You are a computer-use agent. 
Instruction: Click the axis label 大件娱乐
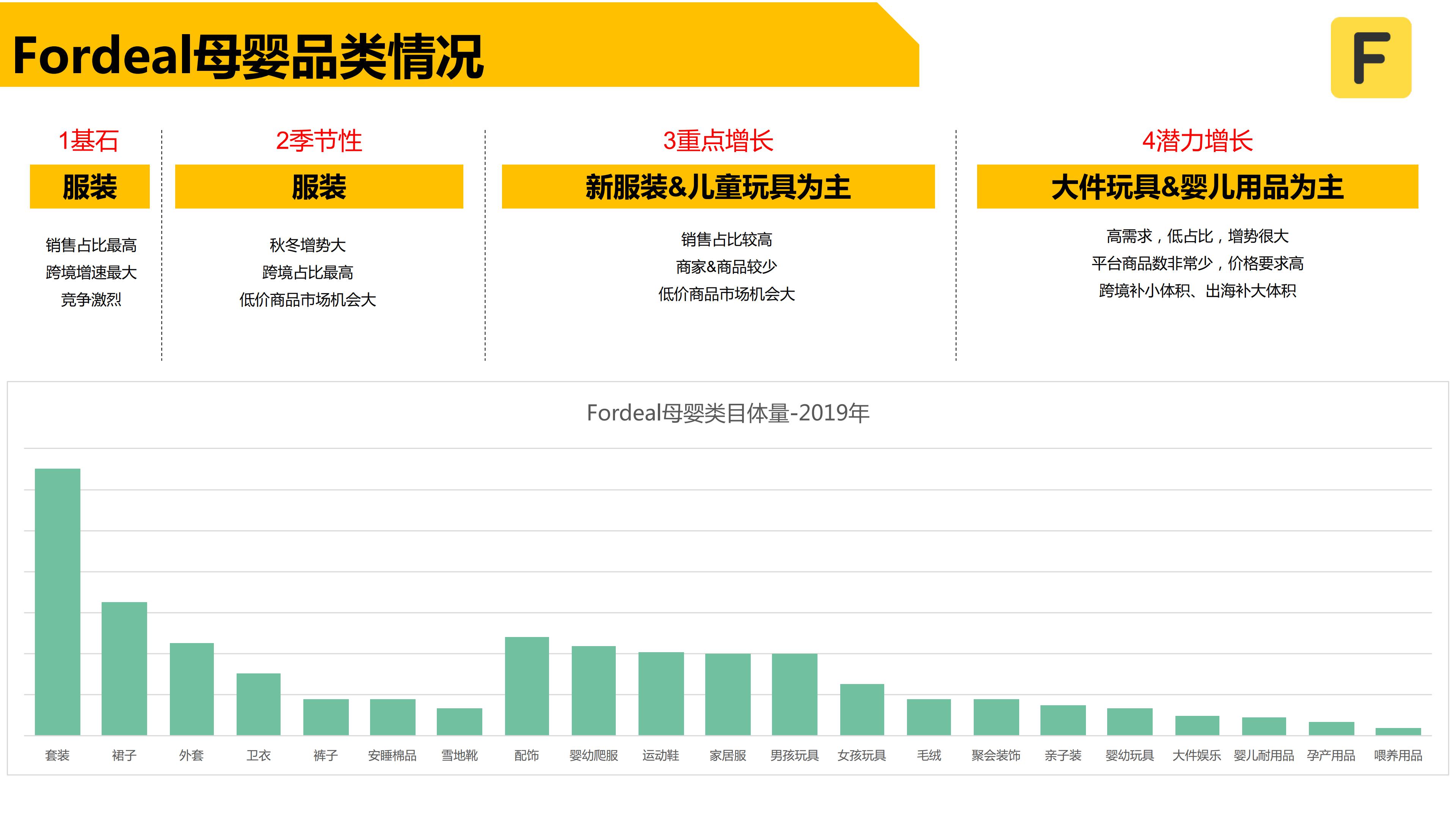(1197, 755)
